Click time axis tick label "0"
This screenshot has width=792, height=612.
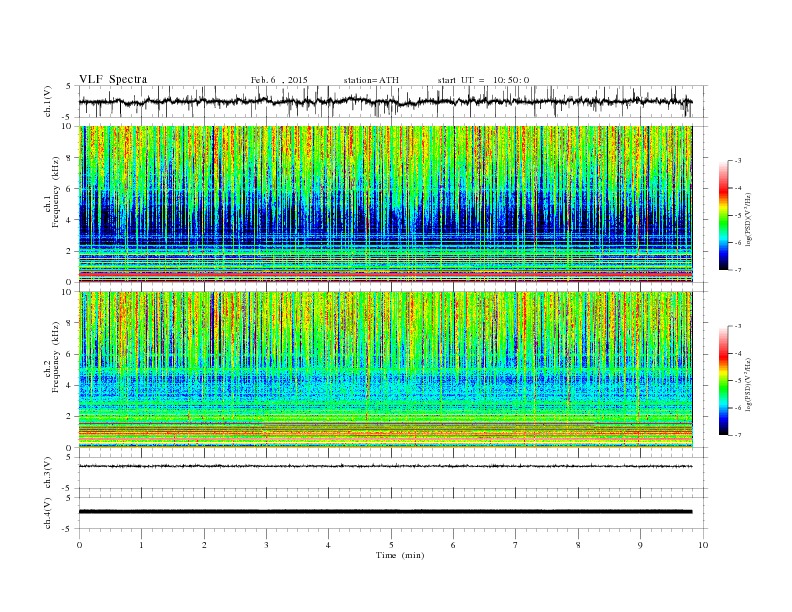tap(79, 545)
